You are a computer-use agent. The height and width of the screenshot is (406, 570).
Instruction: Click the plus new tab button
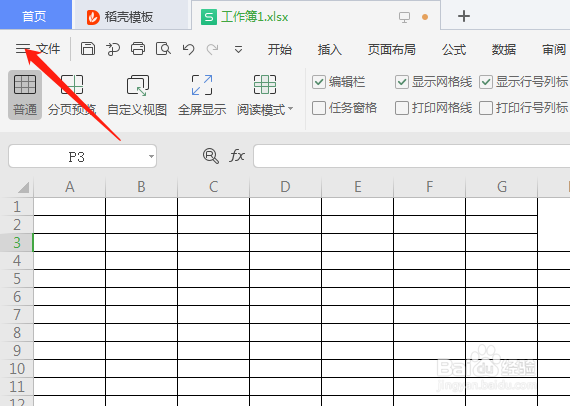pos(463,16)
